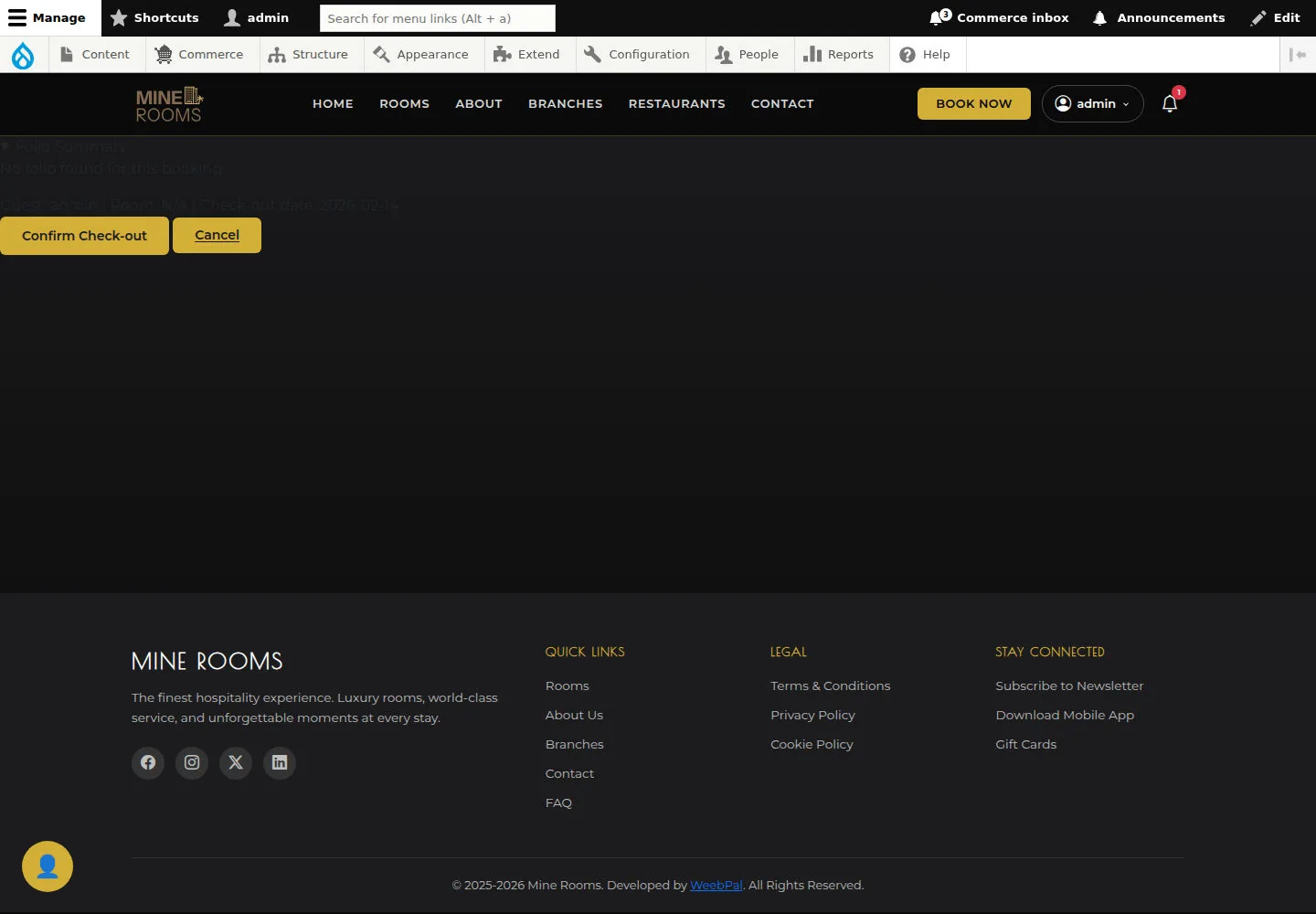Collapse the admin toolbar orientation toggle
Viewport: 1316px width, 914px height.
click(x=1298, y=55)
